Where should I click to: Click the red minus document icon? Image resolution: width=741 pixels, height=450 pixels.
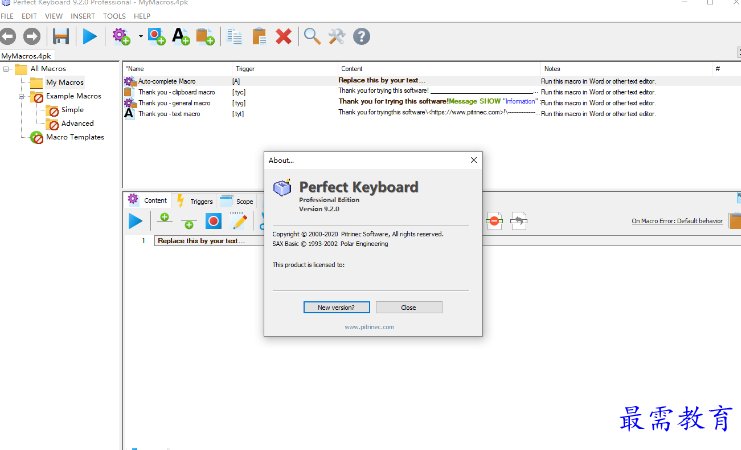(x=494, y=221)
